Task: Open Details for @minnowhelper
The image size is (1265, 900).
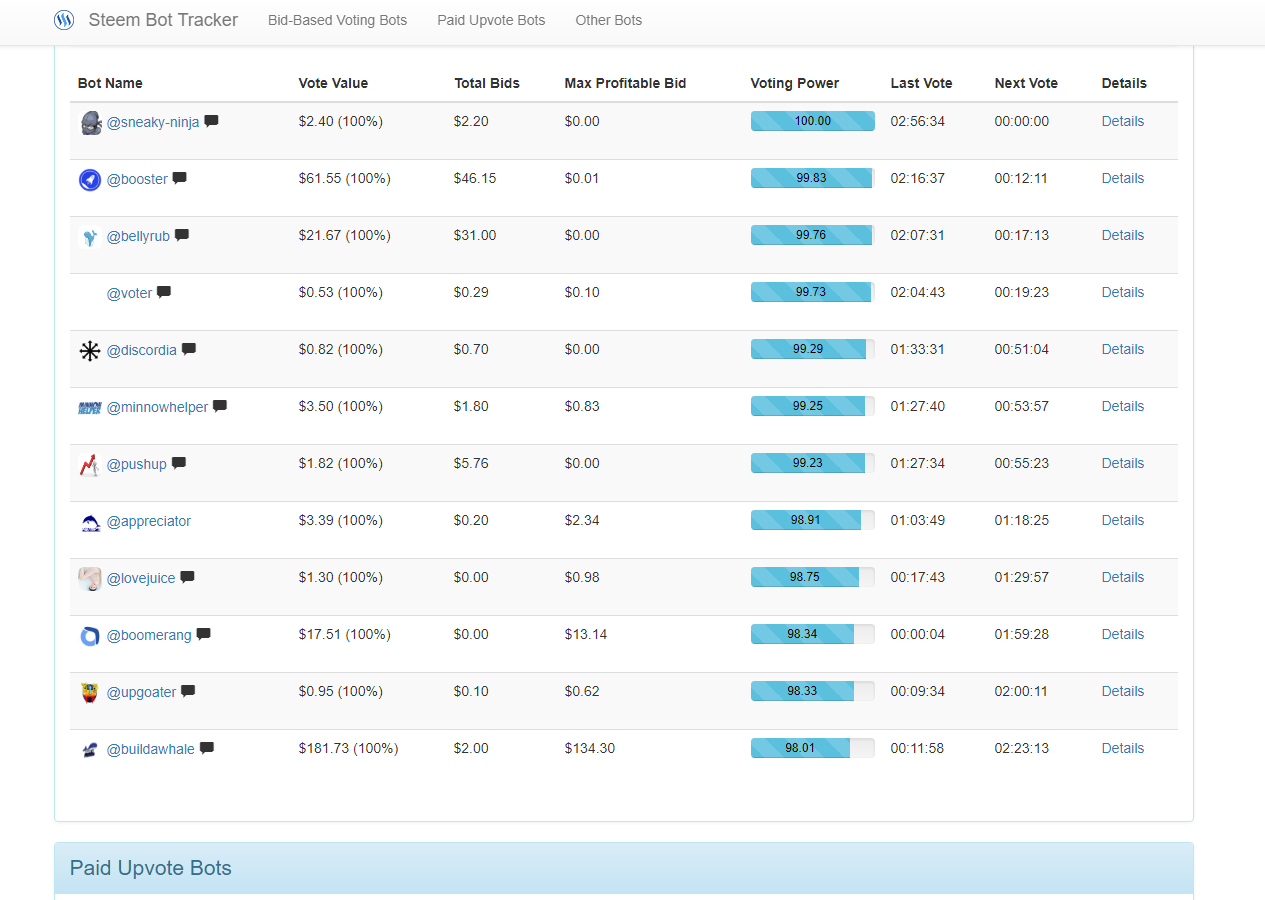Action: (1122, 406)
